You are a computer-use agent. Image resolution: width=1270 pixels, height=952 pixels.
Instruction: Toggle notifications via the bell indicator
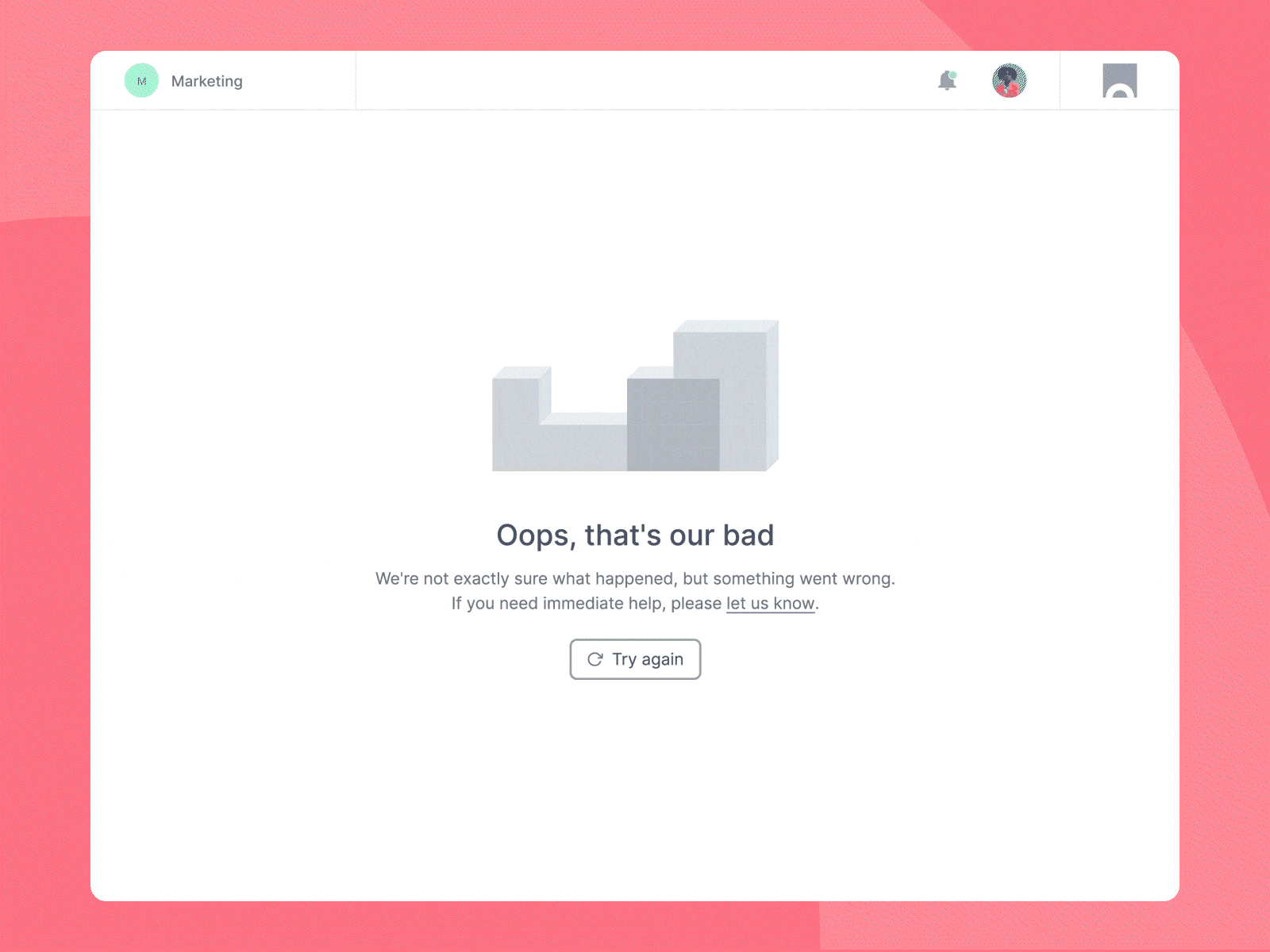(x=947, y=80)
